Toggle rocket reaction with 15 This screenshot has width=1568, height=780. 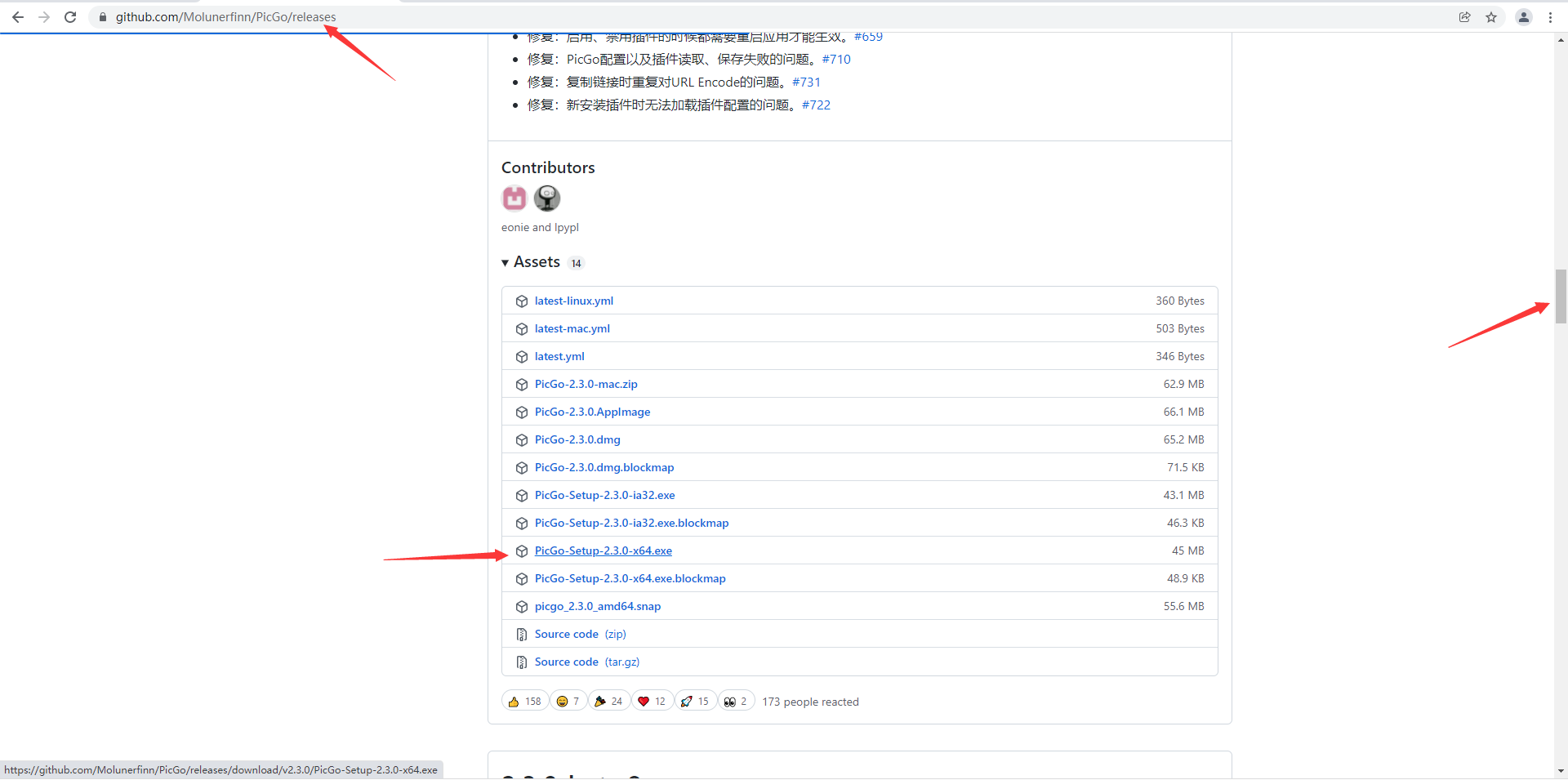(695, 702)
